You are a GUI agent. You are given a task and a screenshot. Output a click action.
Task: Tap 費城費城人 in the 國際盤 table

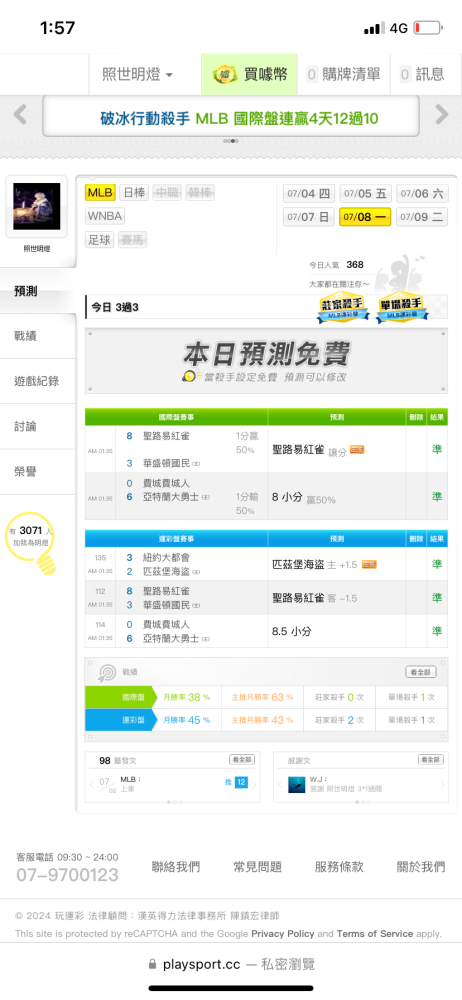[167, 483]
